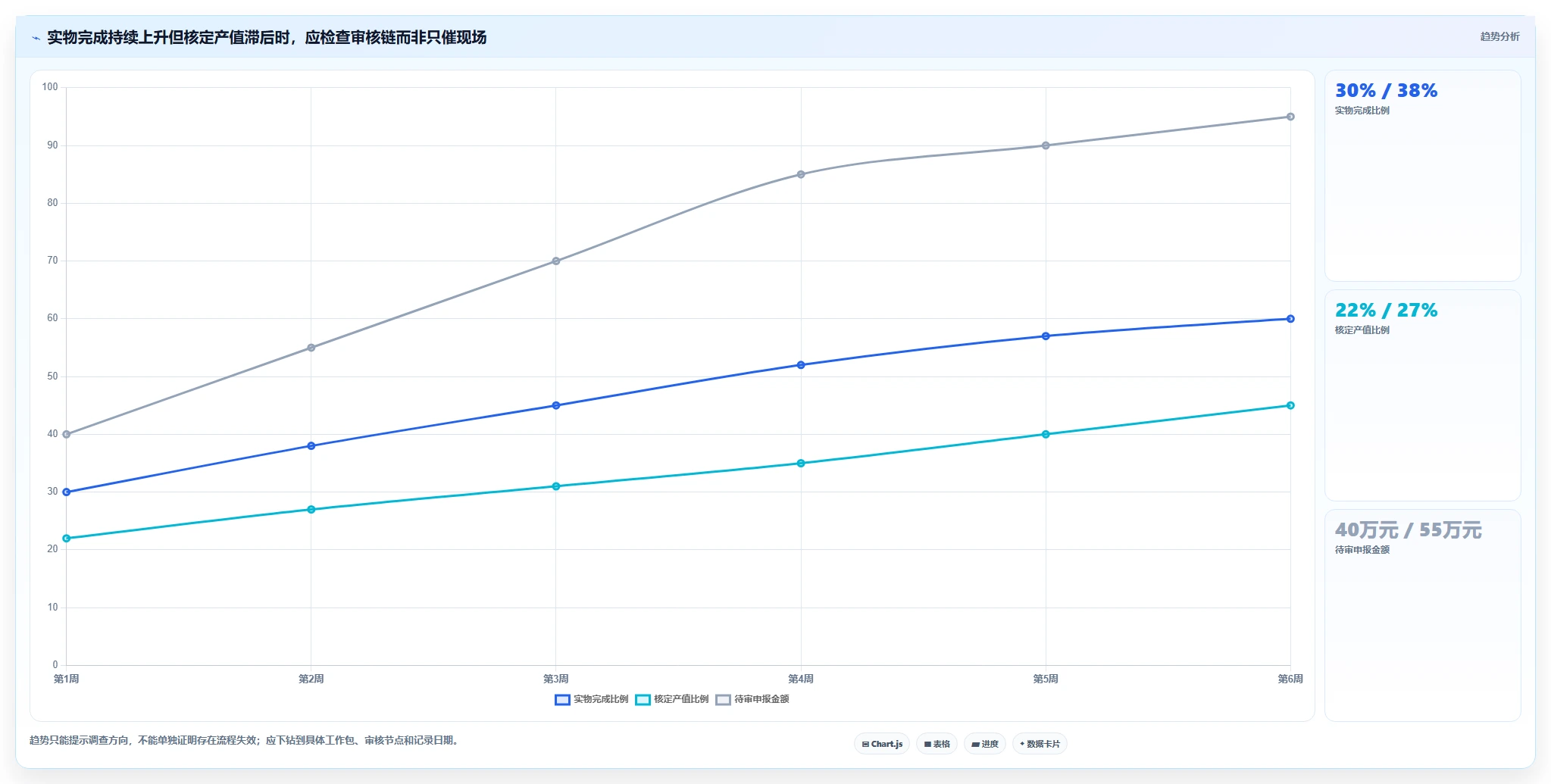Select the 第6周 point on the gray 待审申报 line

(1290, 117)
